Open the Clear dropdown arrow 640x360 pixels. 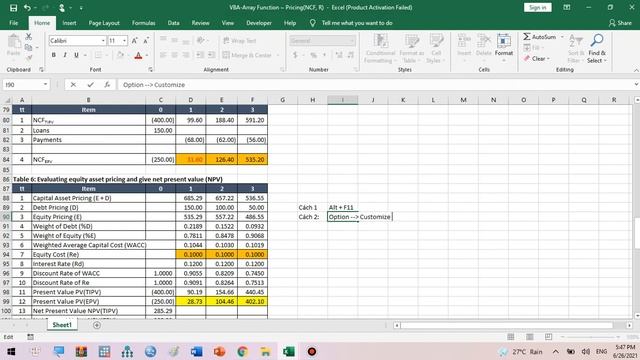(x=548, y=59)
